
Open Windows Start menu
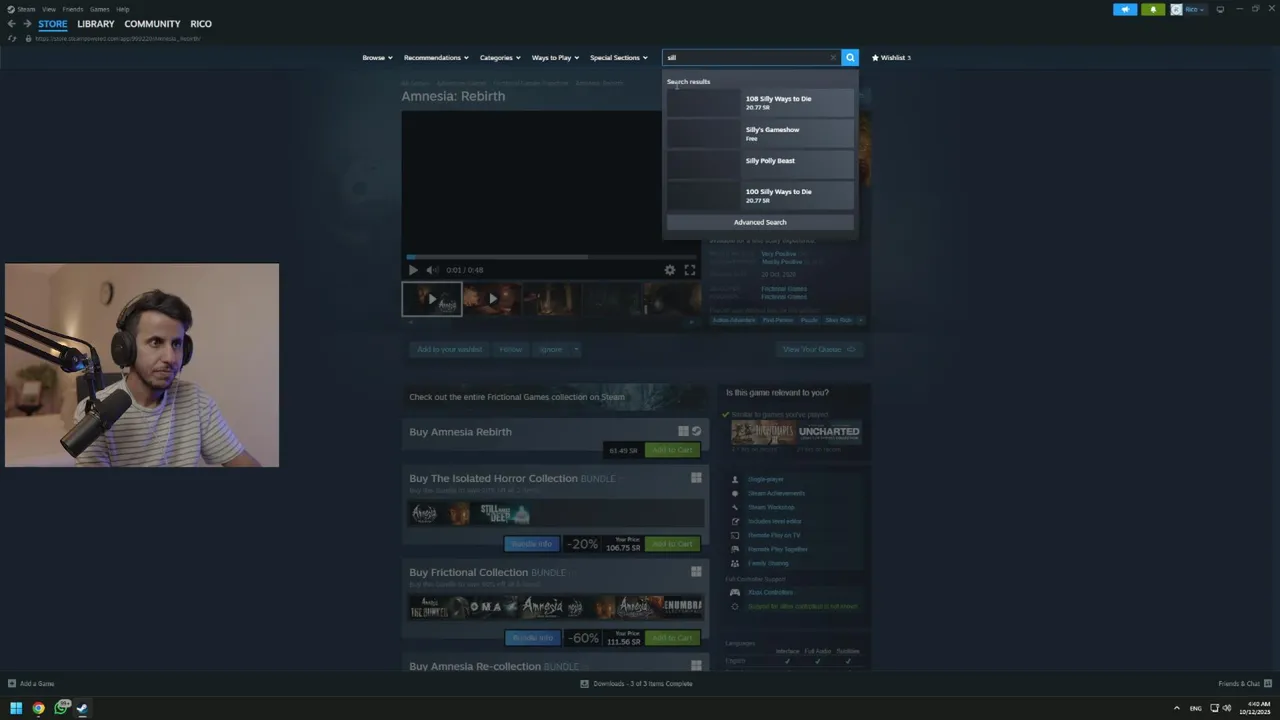click(x=16, y=708)
